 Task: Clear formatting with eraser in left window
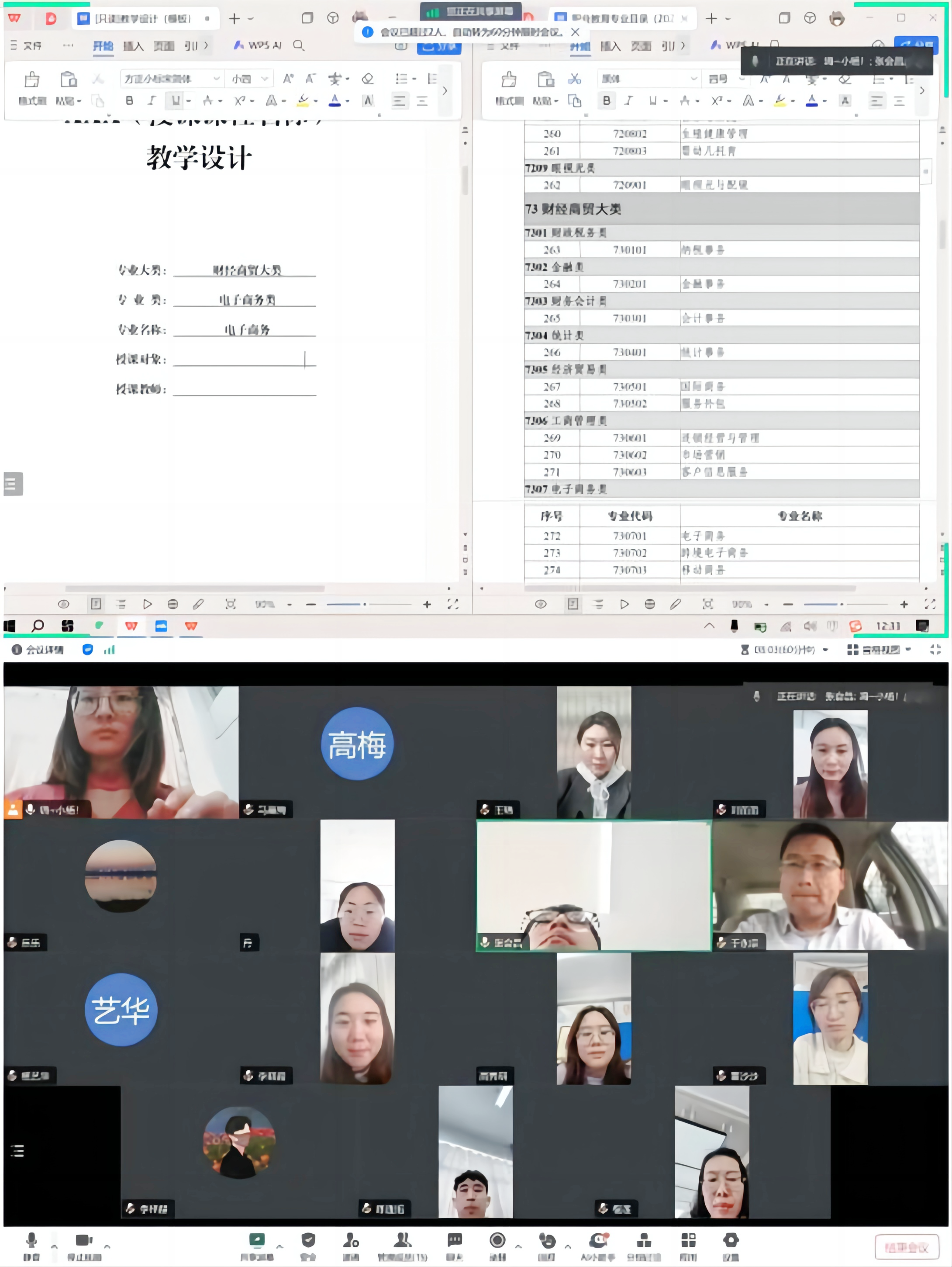click(x=368, y=79)
